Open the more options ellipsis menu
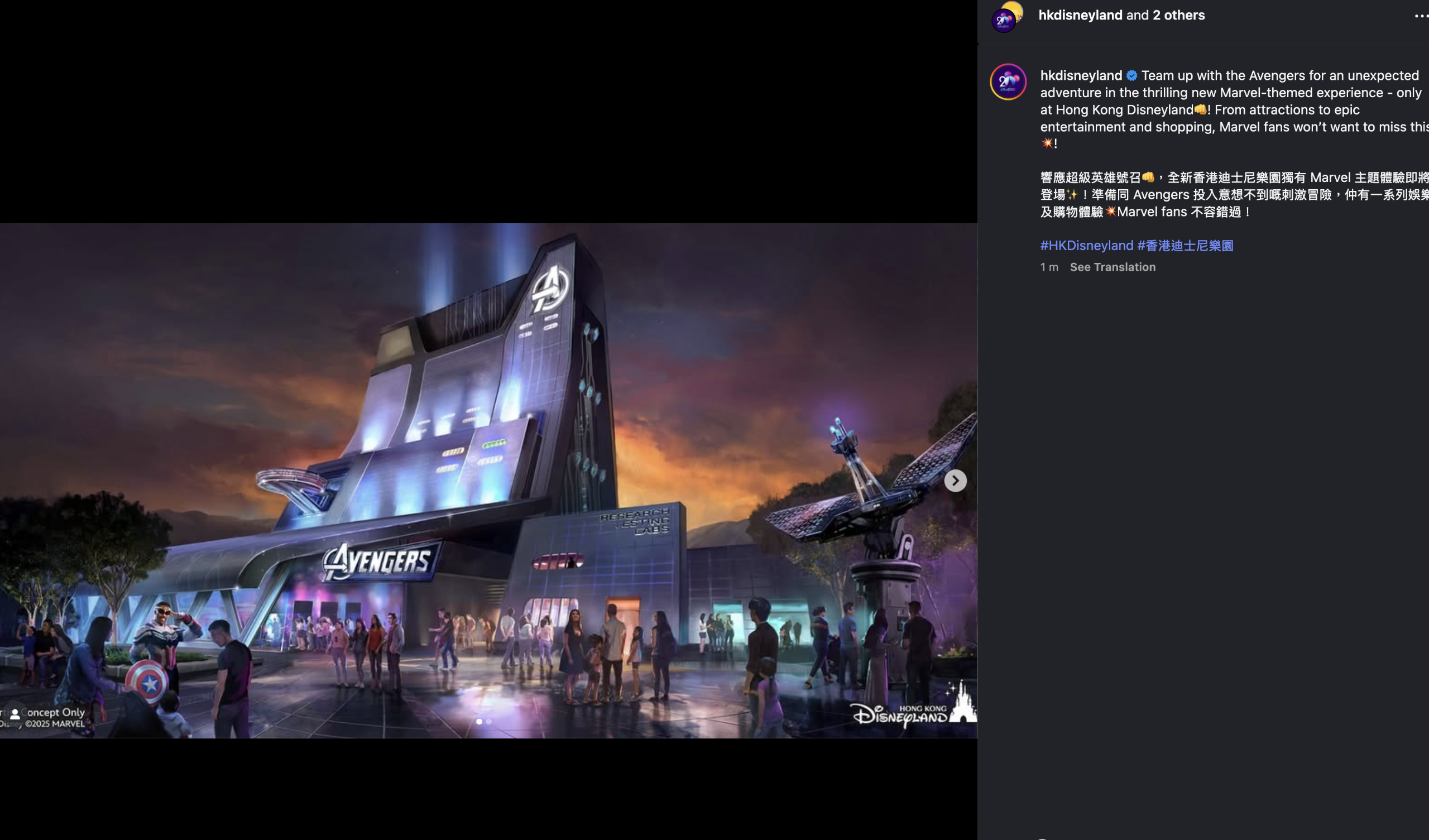This screenshot has height=840, width=1429. click(1421, 16)
